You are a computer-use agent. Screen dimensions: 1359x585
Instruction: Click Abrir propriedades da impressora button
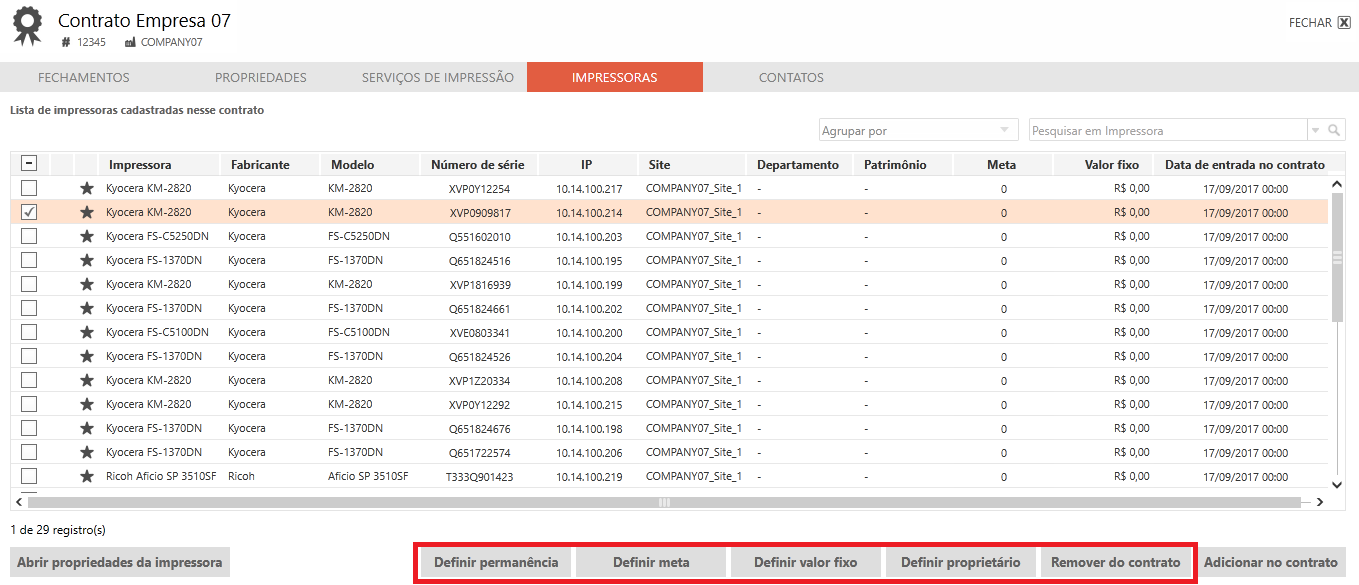pos(120,562)
